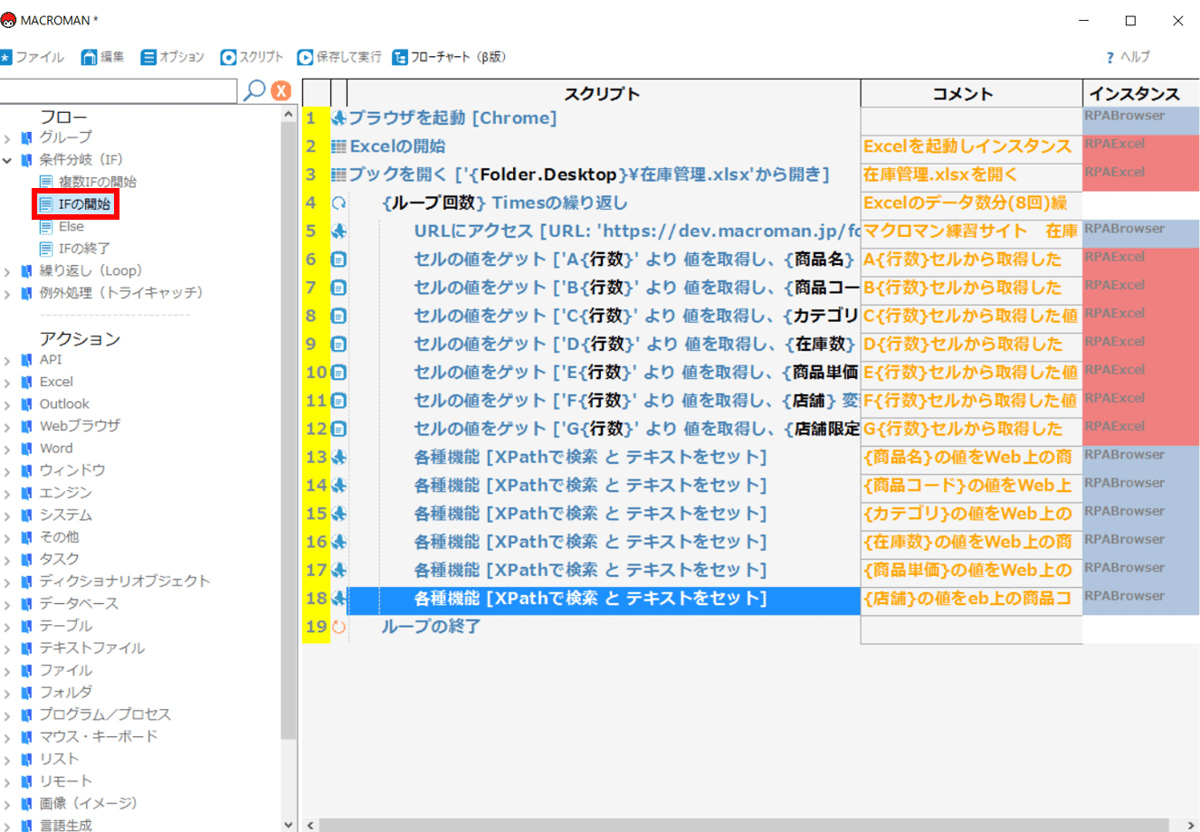Click the テキストファイル category book icon
This screenshot has width=1200, height=832.
[x=26, y=648]
